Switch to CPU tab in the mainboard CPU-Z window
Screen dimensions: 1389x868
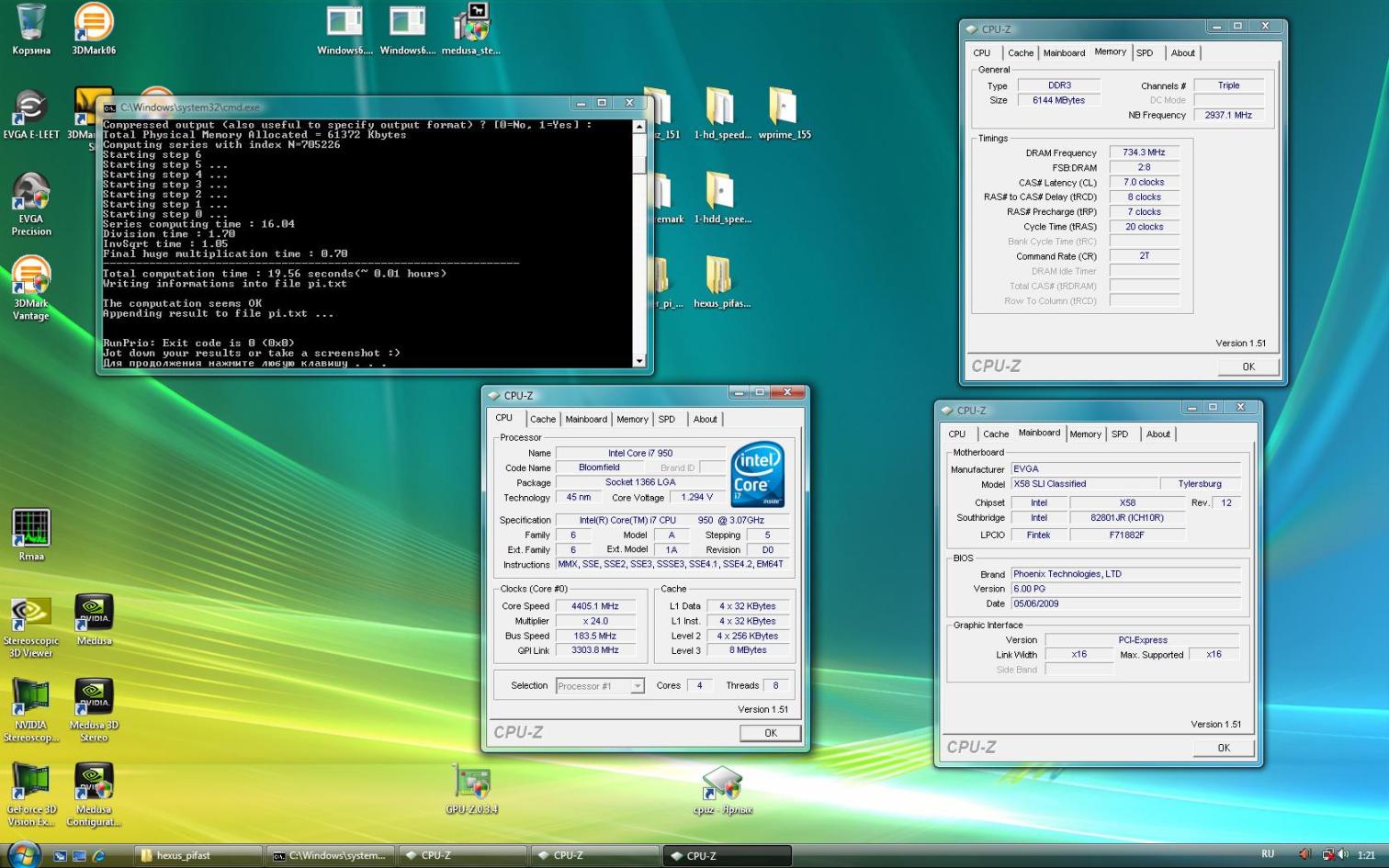(x=956, y=434)
